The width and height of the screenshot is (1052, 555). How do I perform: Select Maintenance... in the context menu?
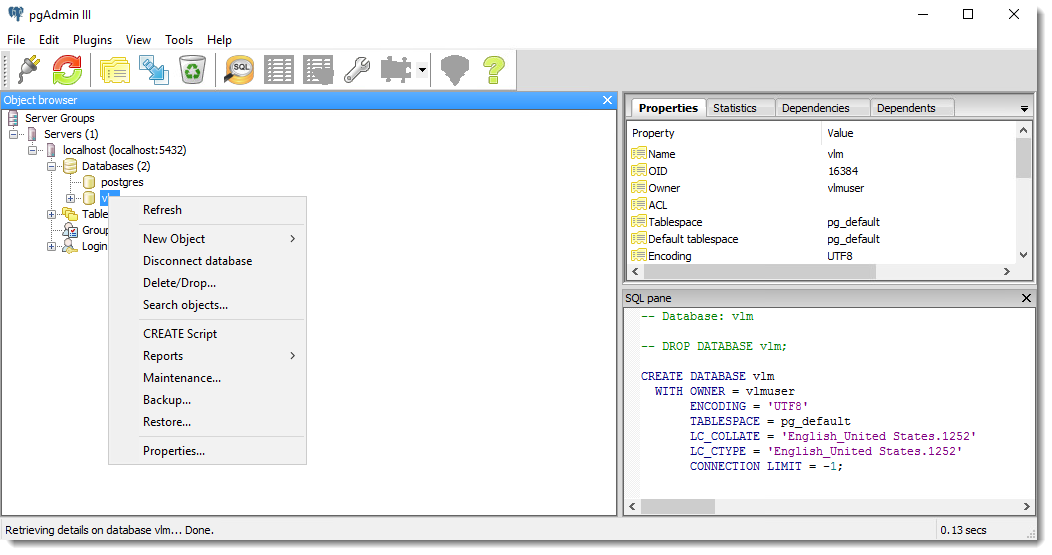coord(207,379)
